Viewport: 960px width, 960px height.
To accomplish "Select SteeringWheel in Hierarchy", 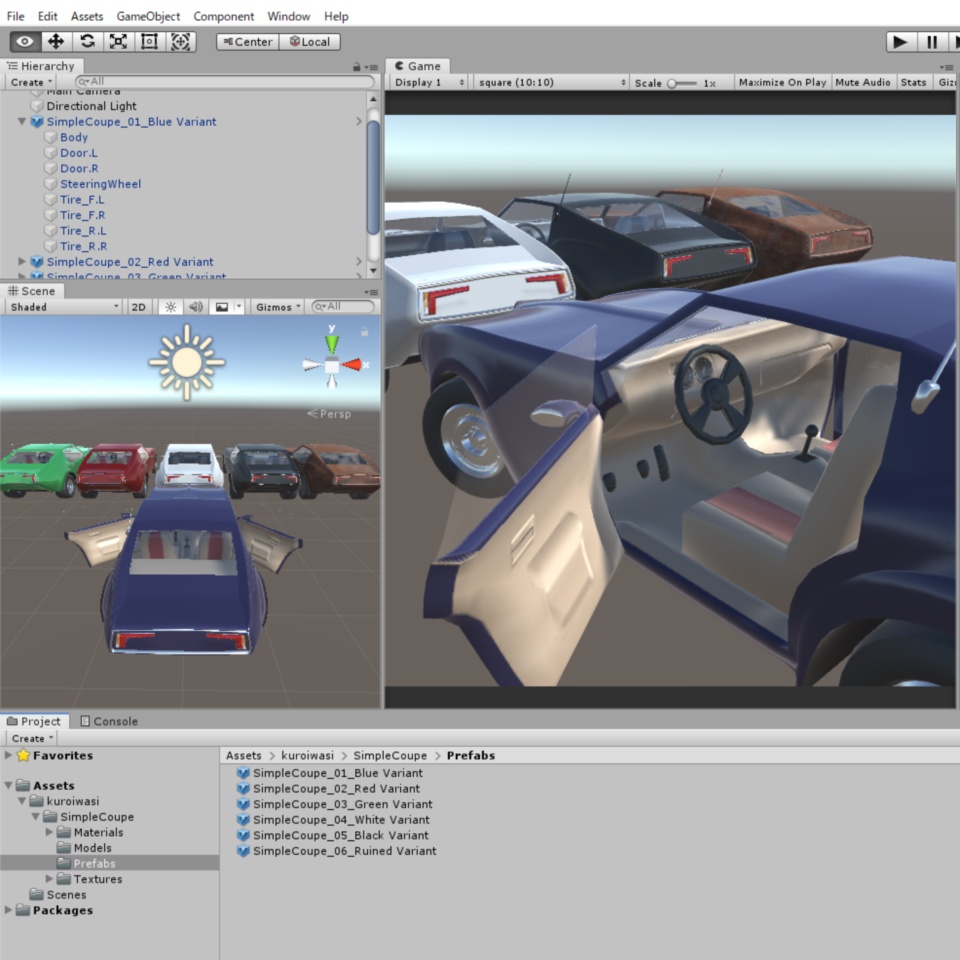I will point(100,184).
